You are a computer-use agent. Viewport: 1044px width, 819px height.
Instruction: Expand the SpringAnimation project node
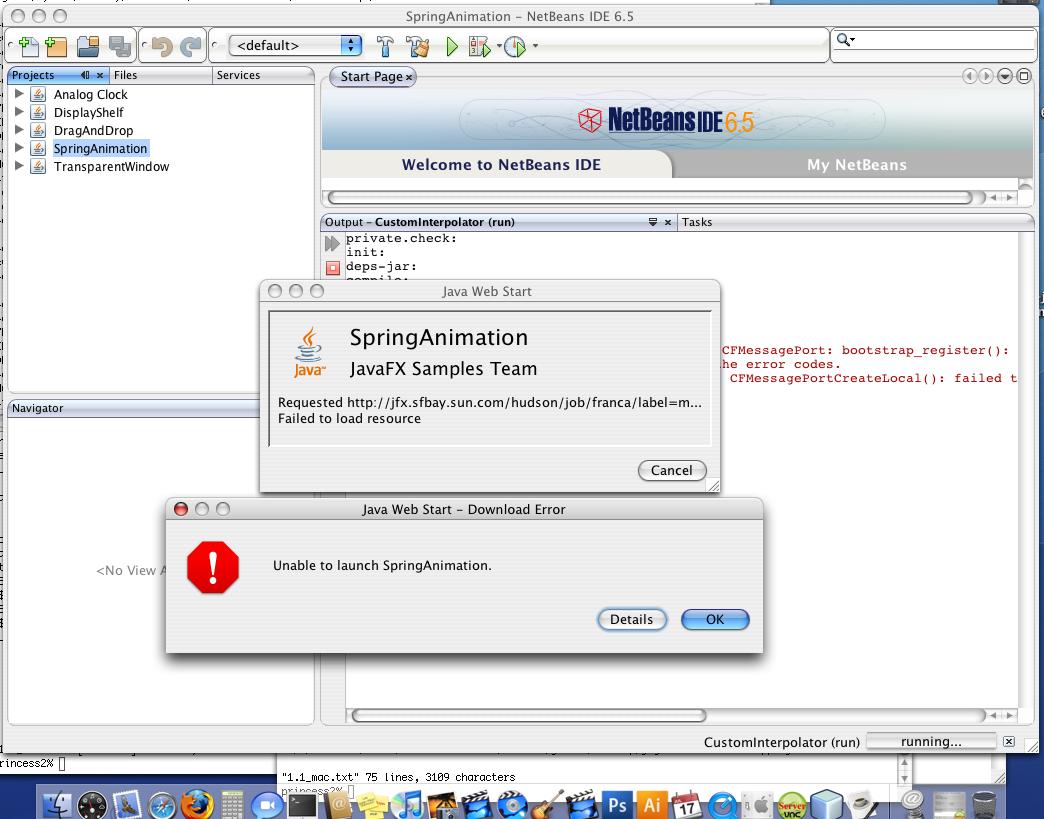19,148
